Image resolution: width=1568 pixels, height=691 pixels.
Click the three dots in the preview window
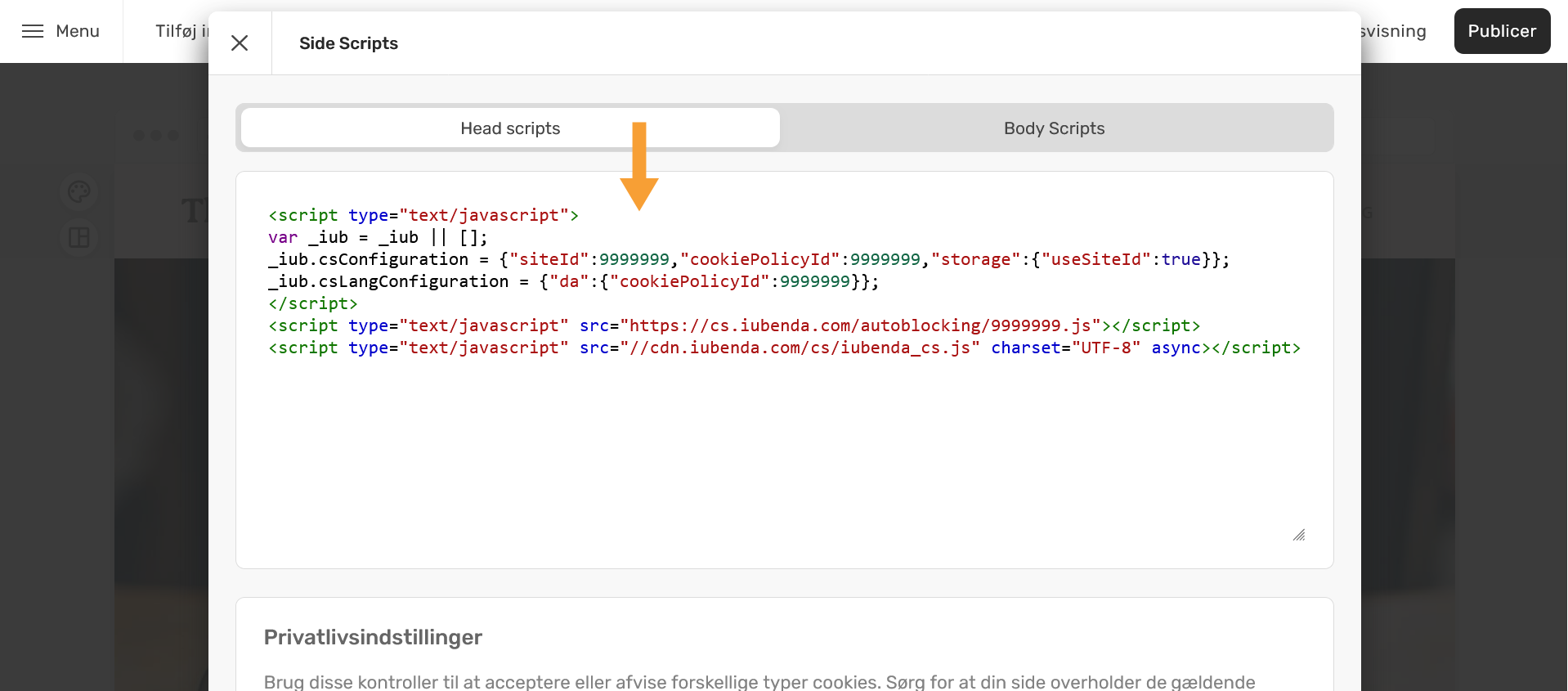pyautogui.click(x=156, y=136)
